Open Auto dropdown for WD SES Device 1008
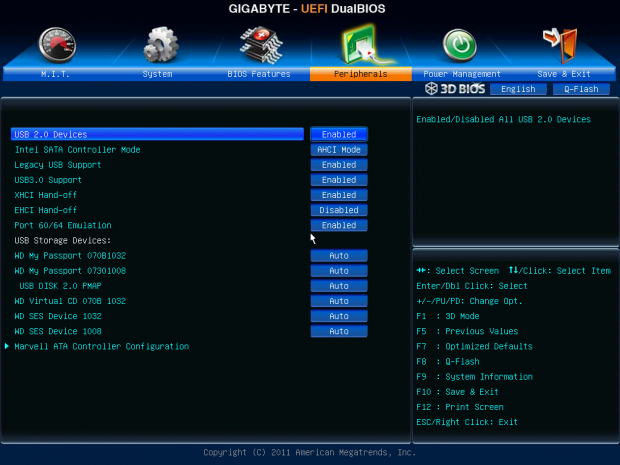Screen dimensions: 620x465 click(x=339, y=331)
